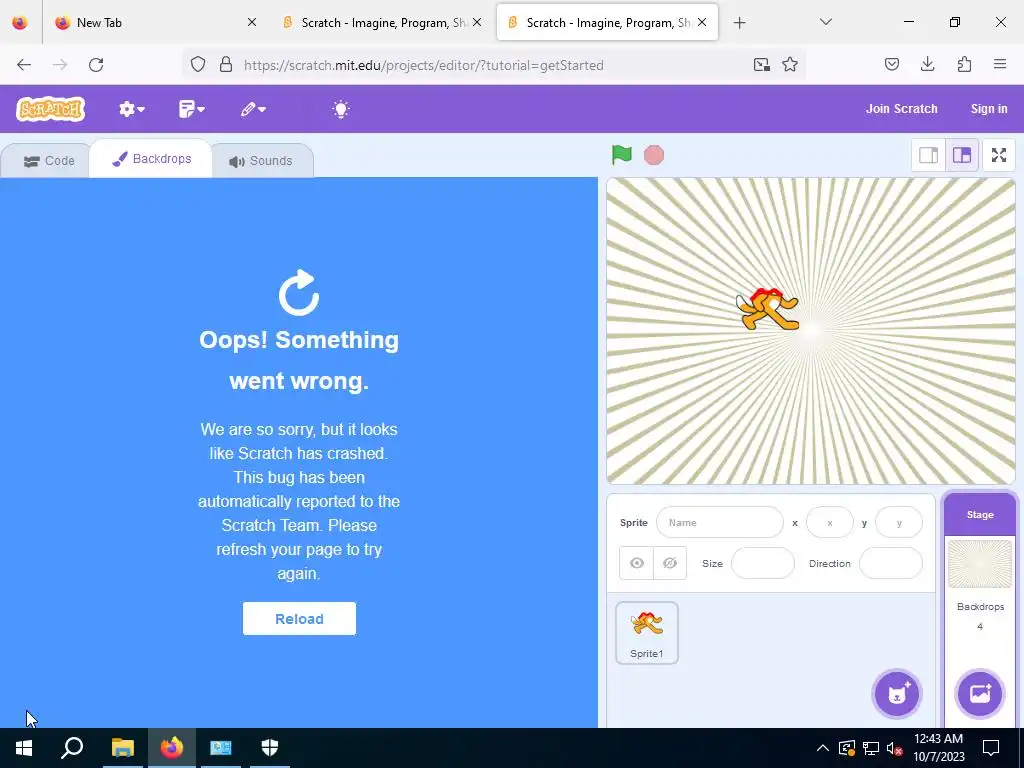The height and width of the screenshot is (768, 1024).
Task: Click the Firefox View pinned icon
Action: click(x=20, y=23)
